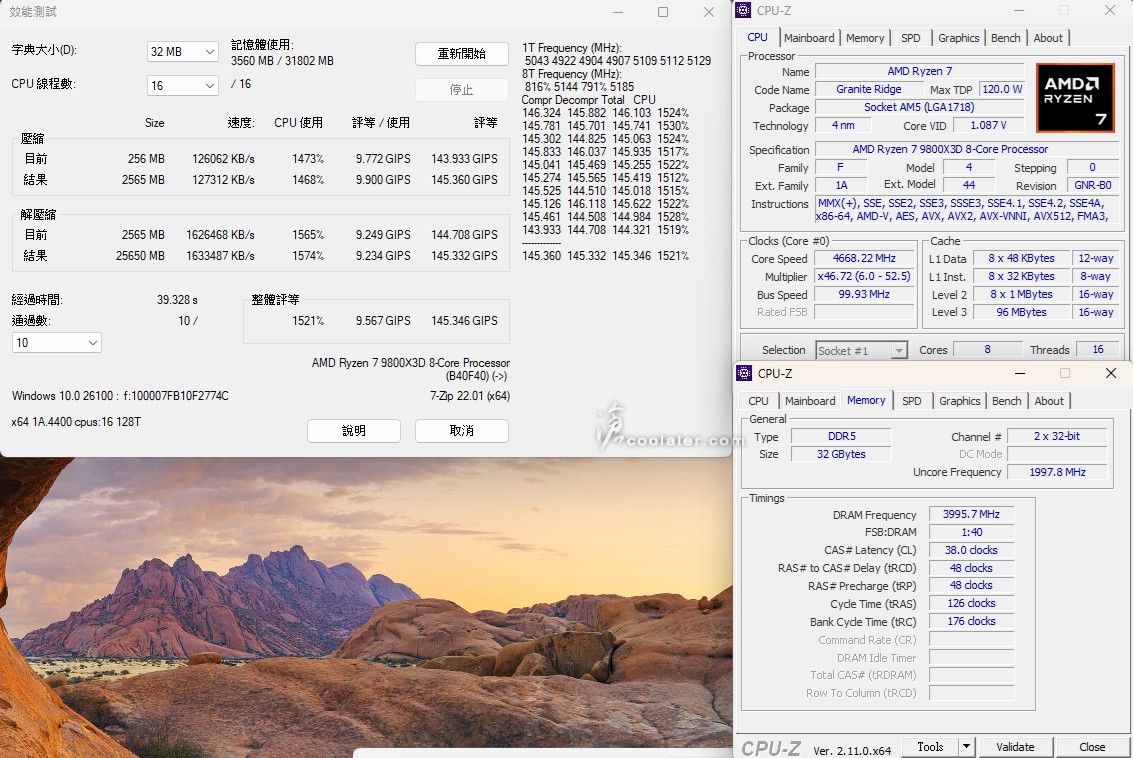The image size is (1133, 758).
Task: Click the Stop (停止) button
Action: [462, 90]
